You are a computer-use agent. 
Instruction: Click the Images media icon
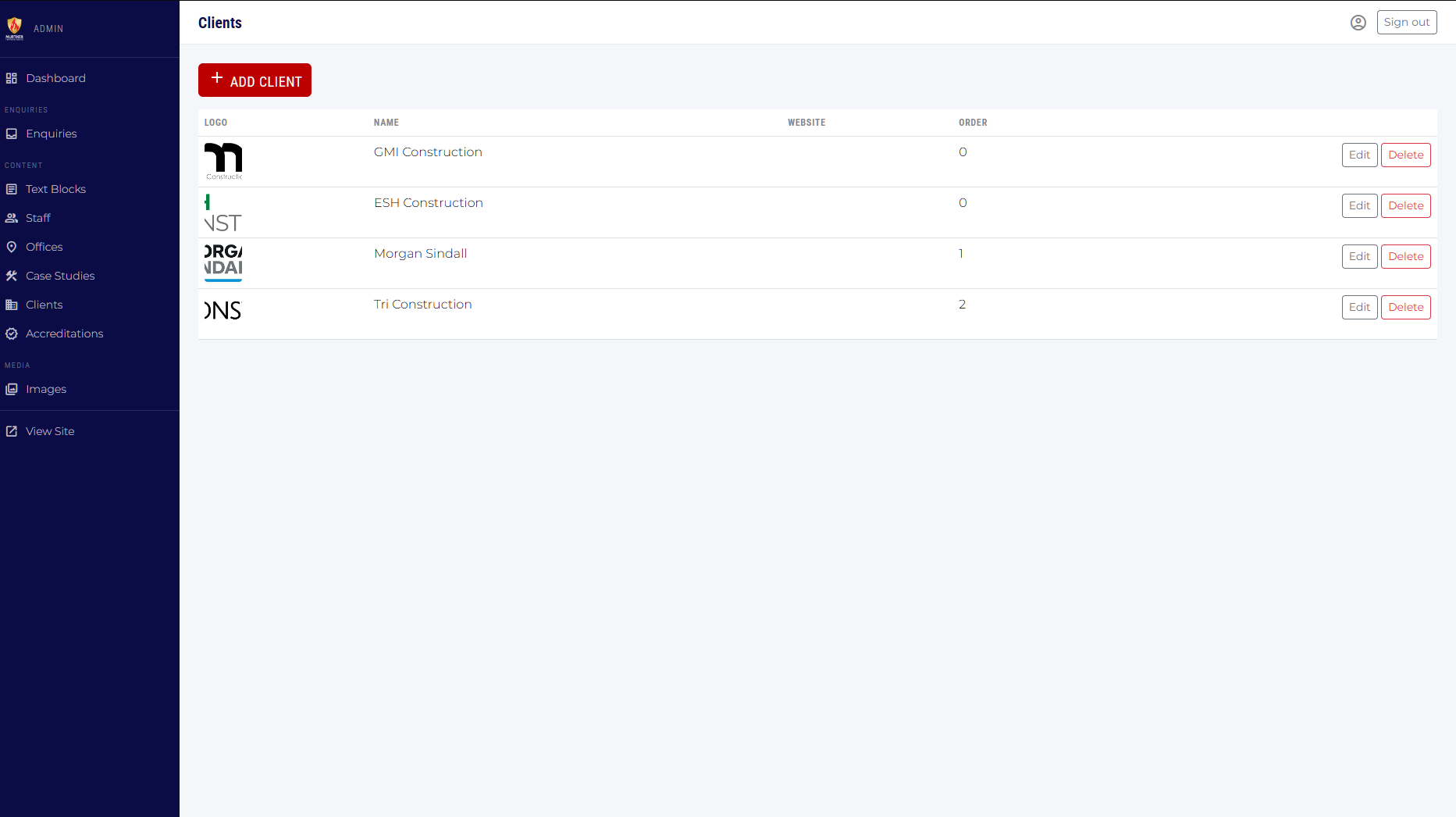(12, 389)
